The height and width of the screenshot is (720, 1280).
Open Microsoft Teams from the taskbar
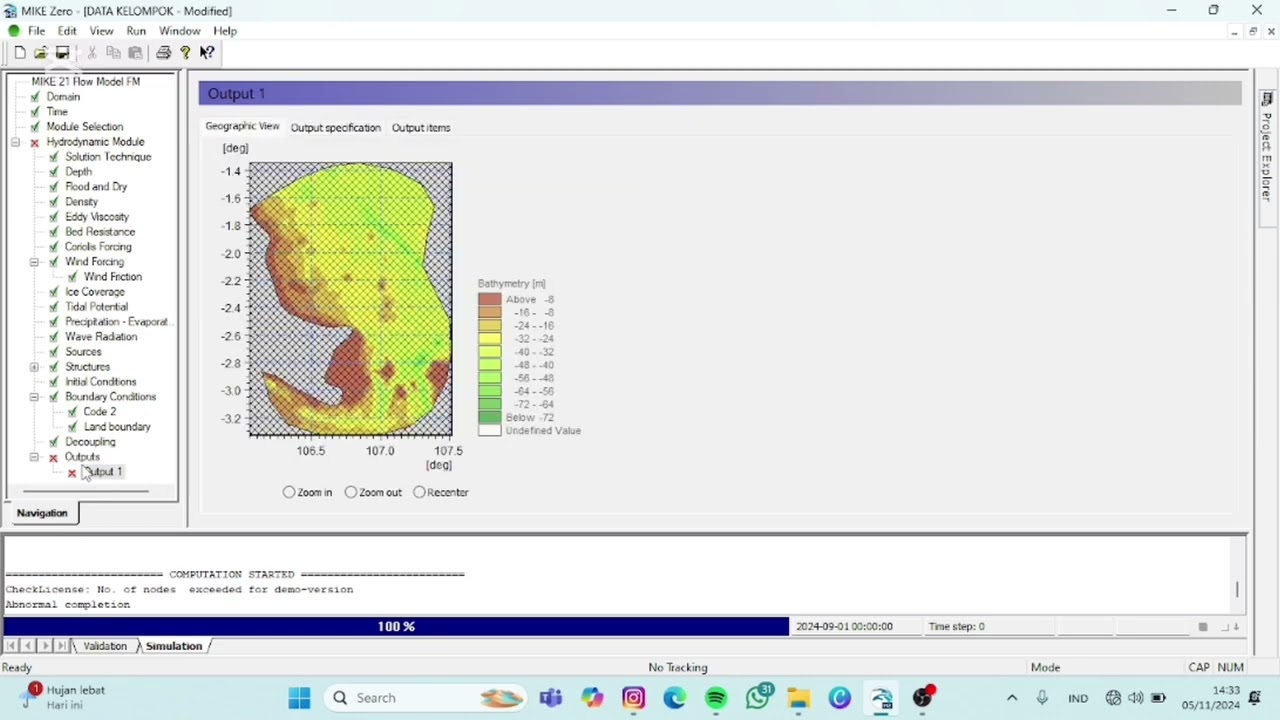pyautogui.click(x=551, y=698)
